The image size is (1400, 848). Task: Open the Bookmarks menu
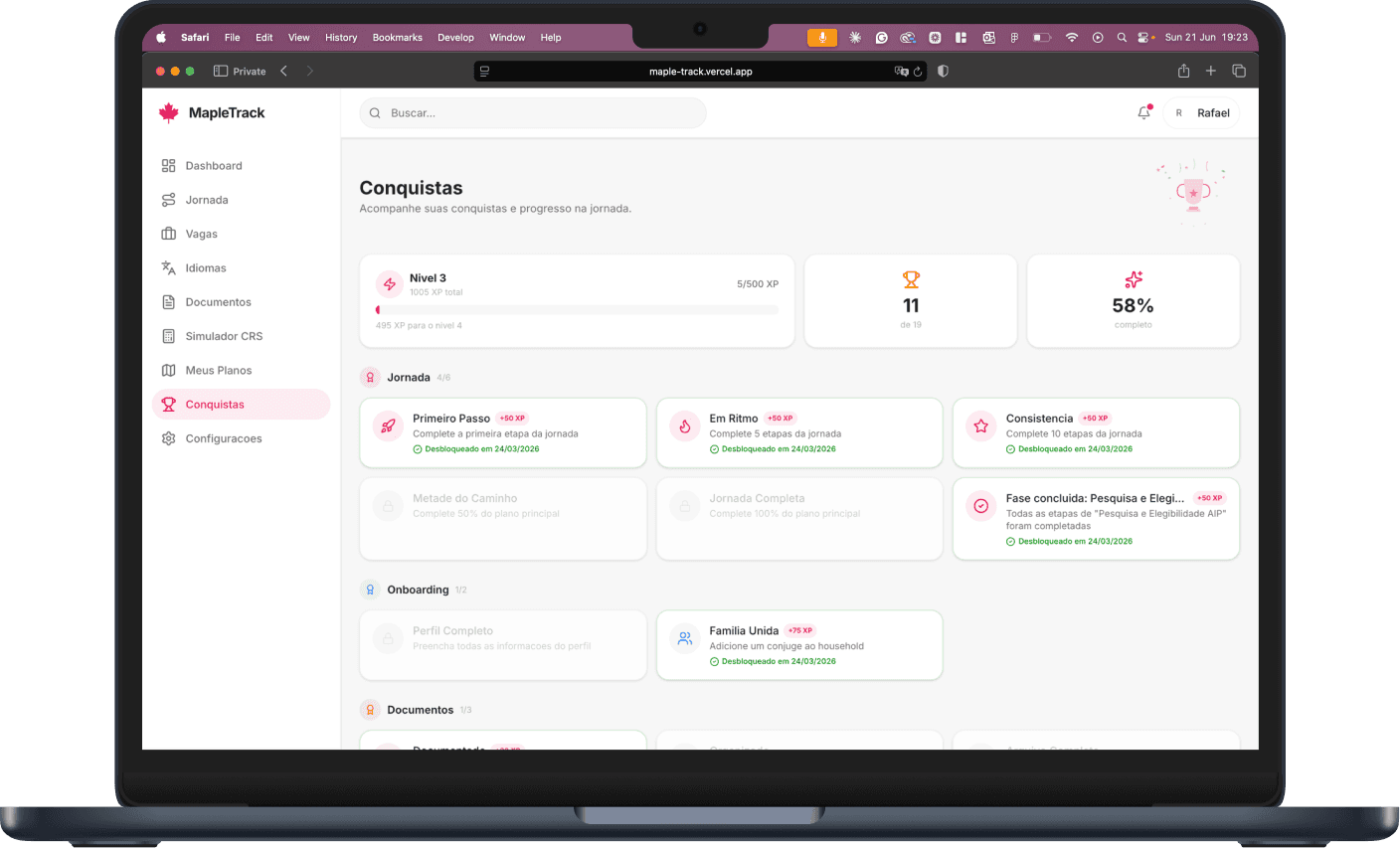click(398, 38)
